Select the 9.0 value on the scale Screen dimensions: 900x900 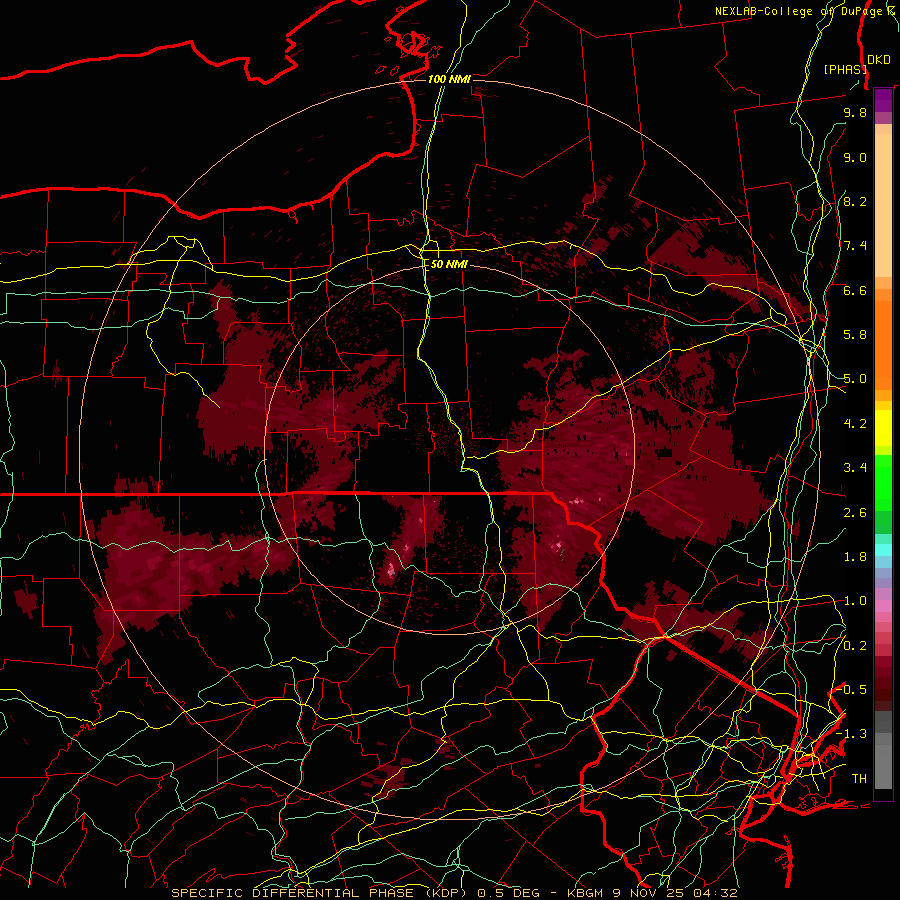[855, 157]
